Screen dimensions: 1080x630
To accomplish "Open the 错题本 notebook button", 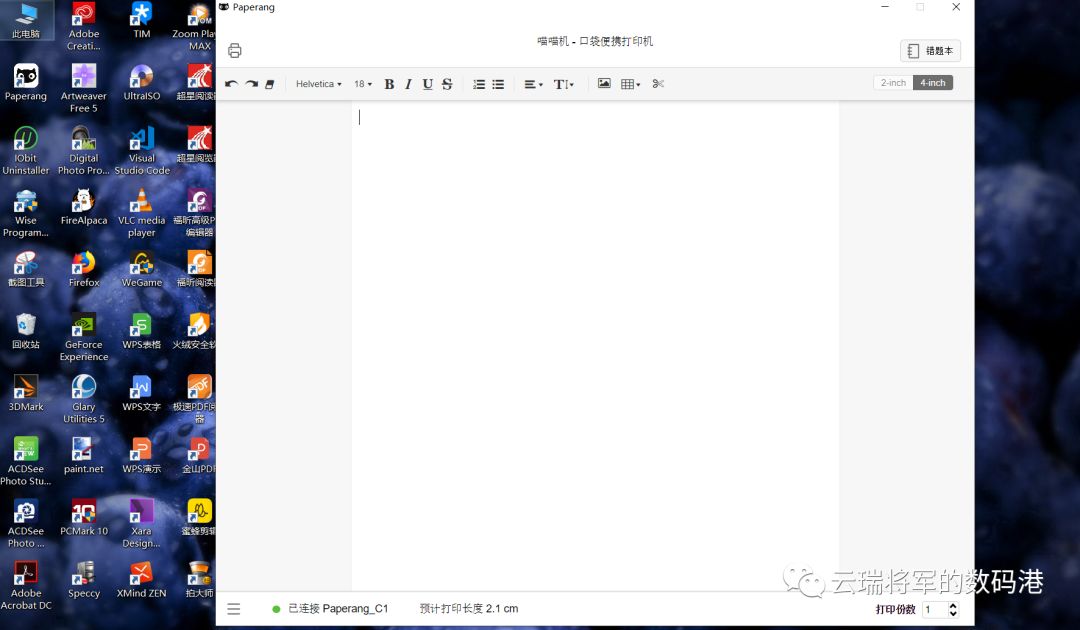I will (x=930, y=51).
